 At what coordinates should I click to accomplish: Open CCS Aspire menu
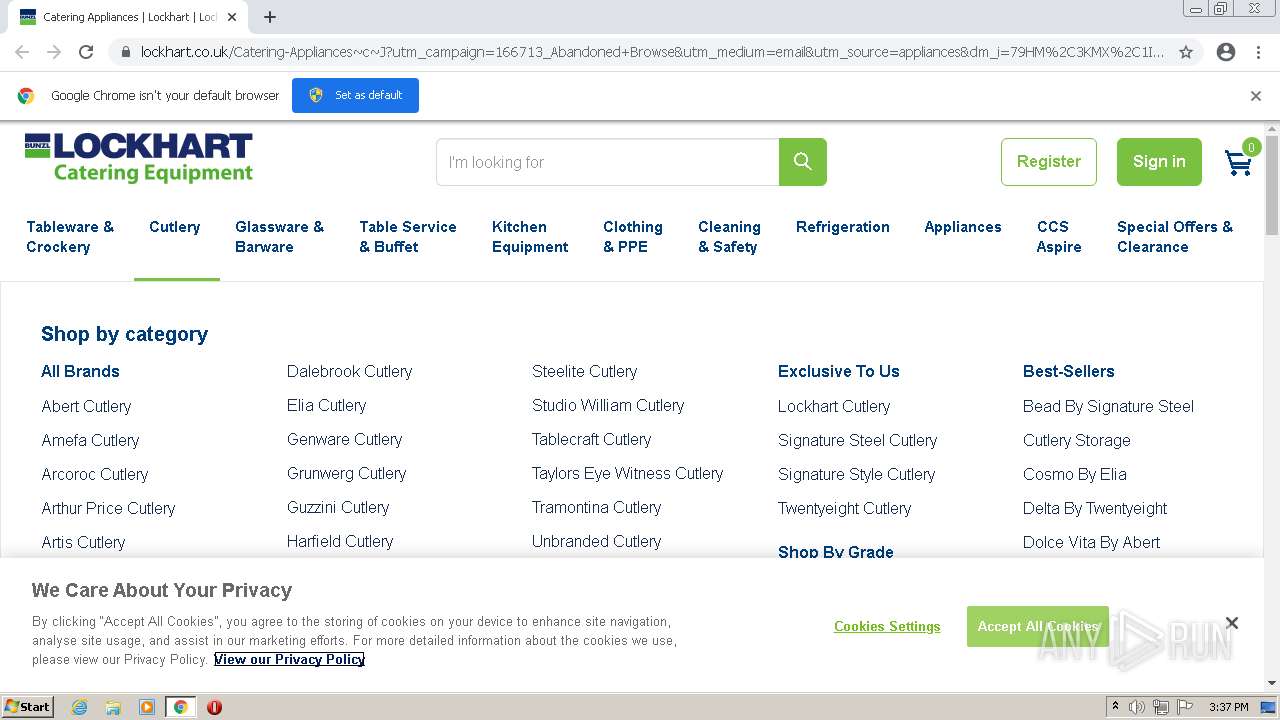point(1059,237)
